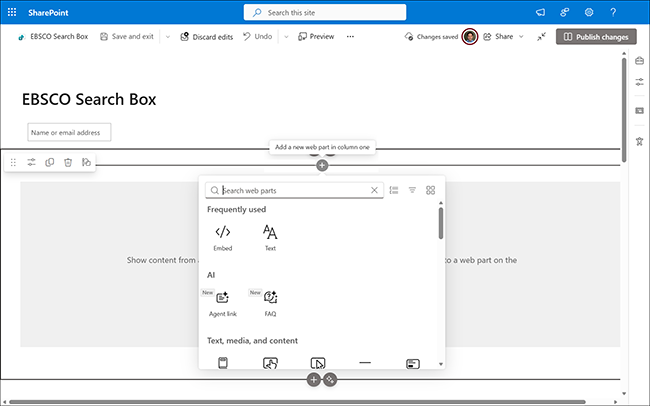Focus the Search web parts field
This screenshot has width=650, height=406.
(x=294, y=190)
